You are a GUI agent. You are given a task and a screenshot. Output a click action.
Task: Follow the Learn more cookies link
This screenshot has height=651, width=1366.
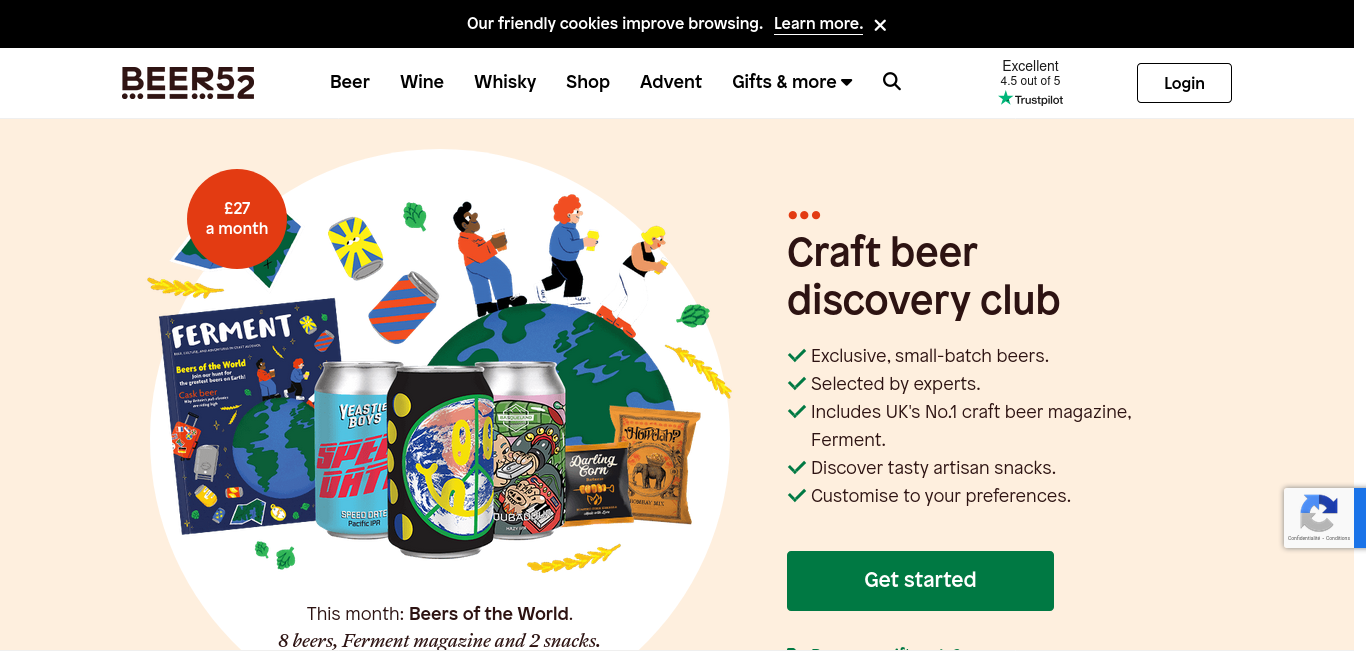point(818,24)
